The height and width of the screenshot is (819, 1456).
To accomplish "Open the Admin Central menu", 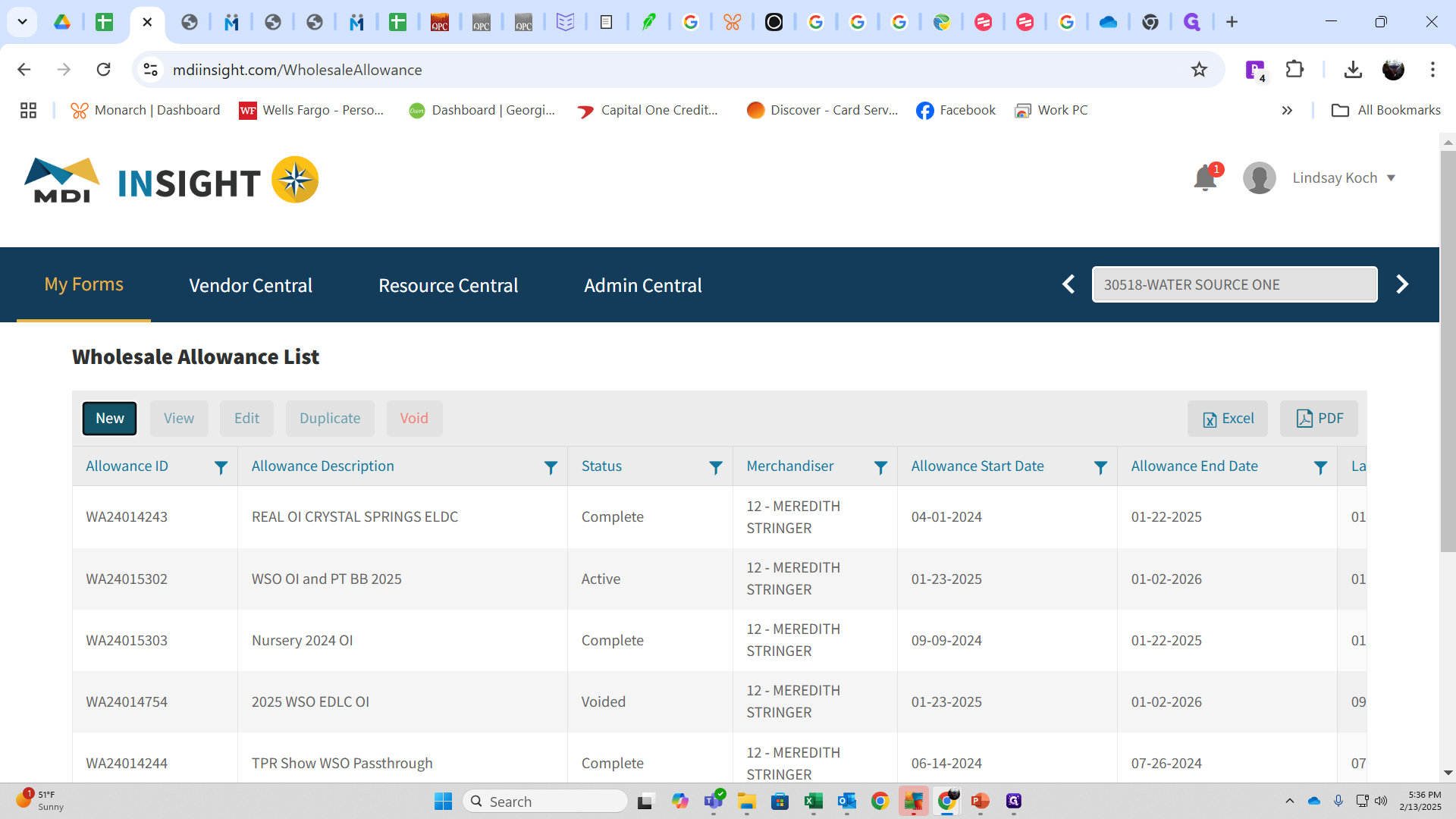I will click(x=643, y=285).
